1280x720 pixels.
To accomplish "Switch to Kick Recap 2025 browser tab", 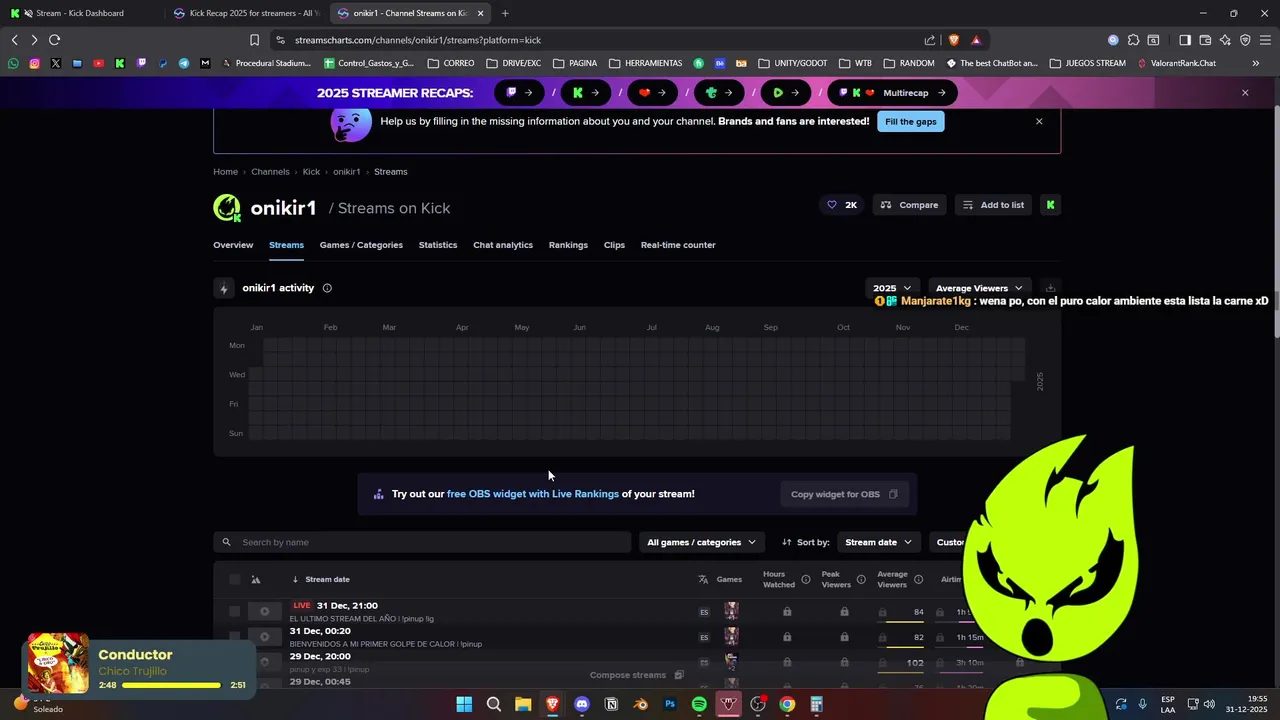I will (x=246, y=13).
